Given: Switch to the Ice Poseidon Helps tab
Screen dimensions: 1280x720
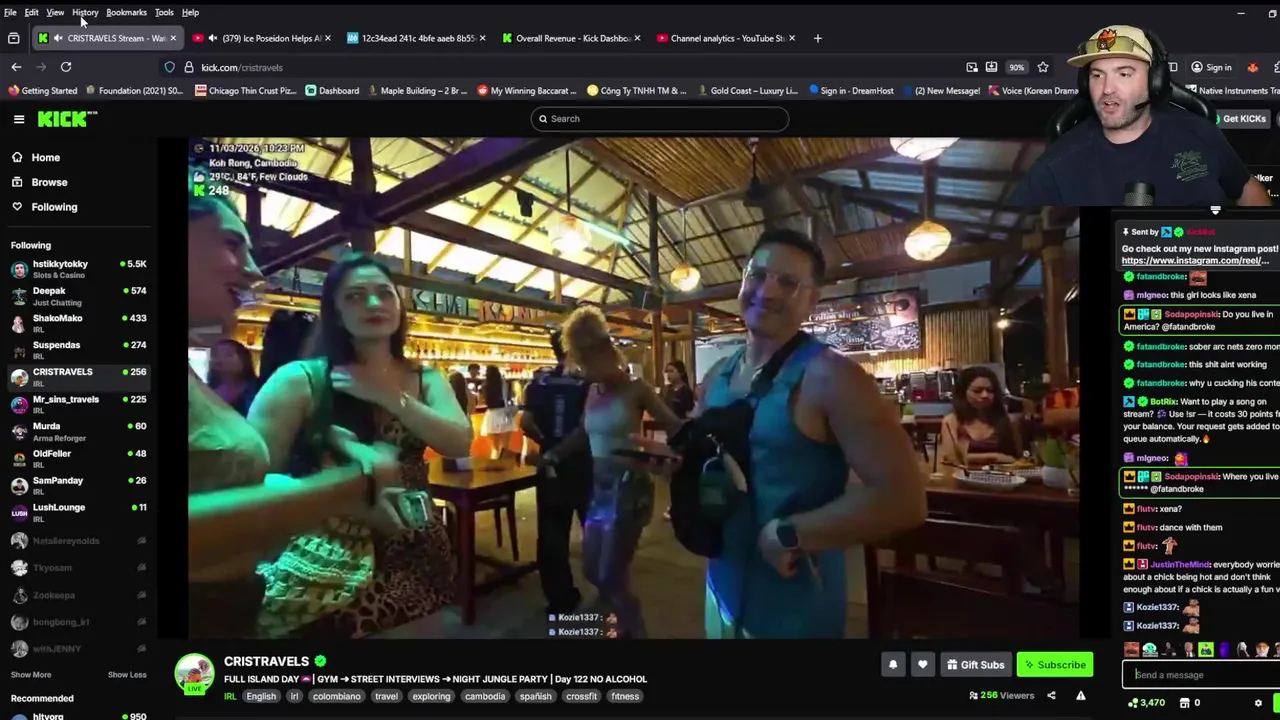Looking at the screenshot, I should [264, 38].
